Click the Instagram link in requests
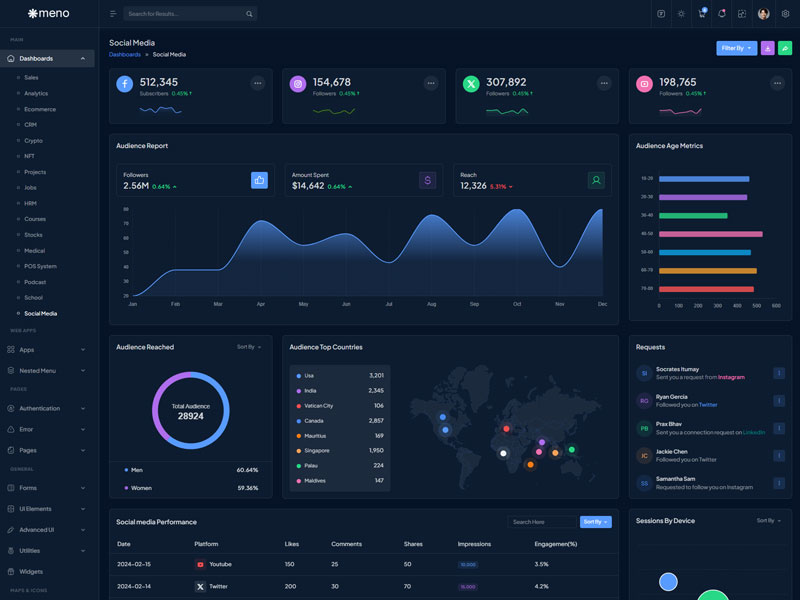 [731, 377]
